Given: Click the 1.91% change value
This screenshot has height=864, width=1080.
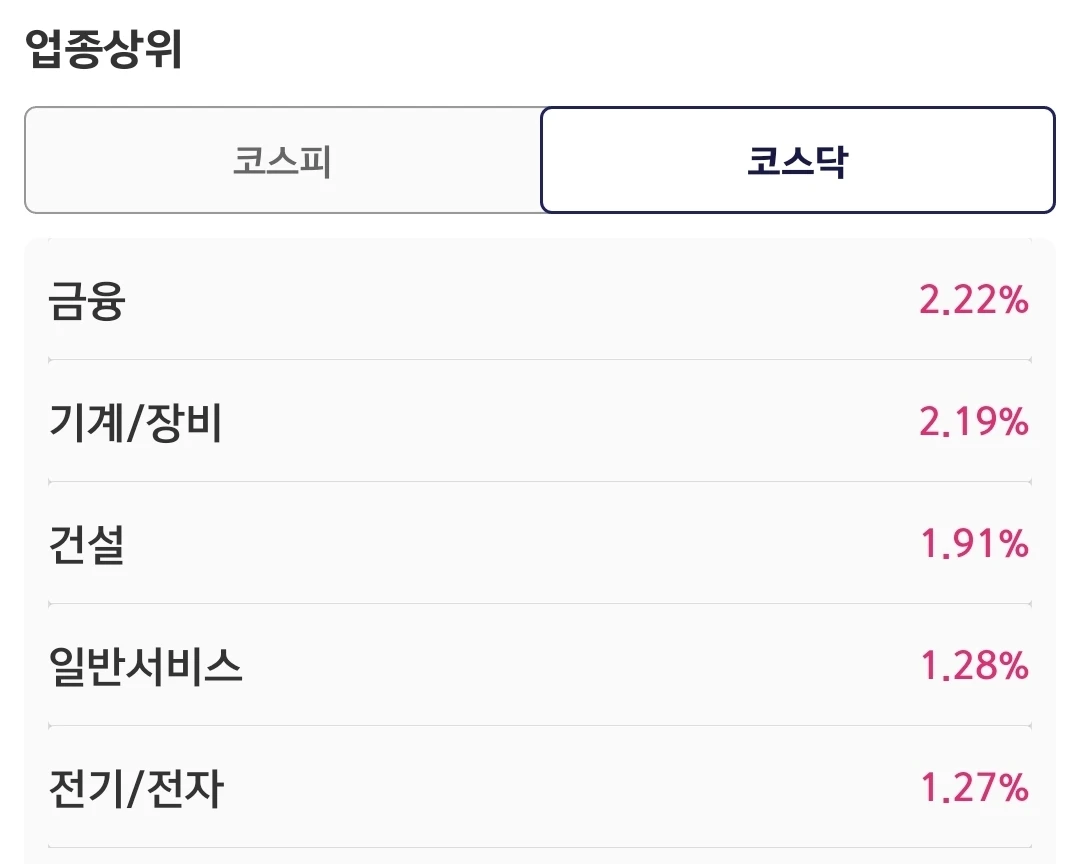Looking at the screenshot, I should click(x=975, y=544).
